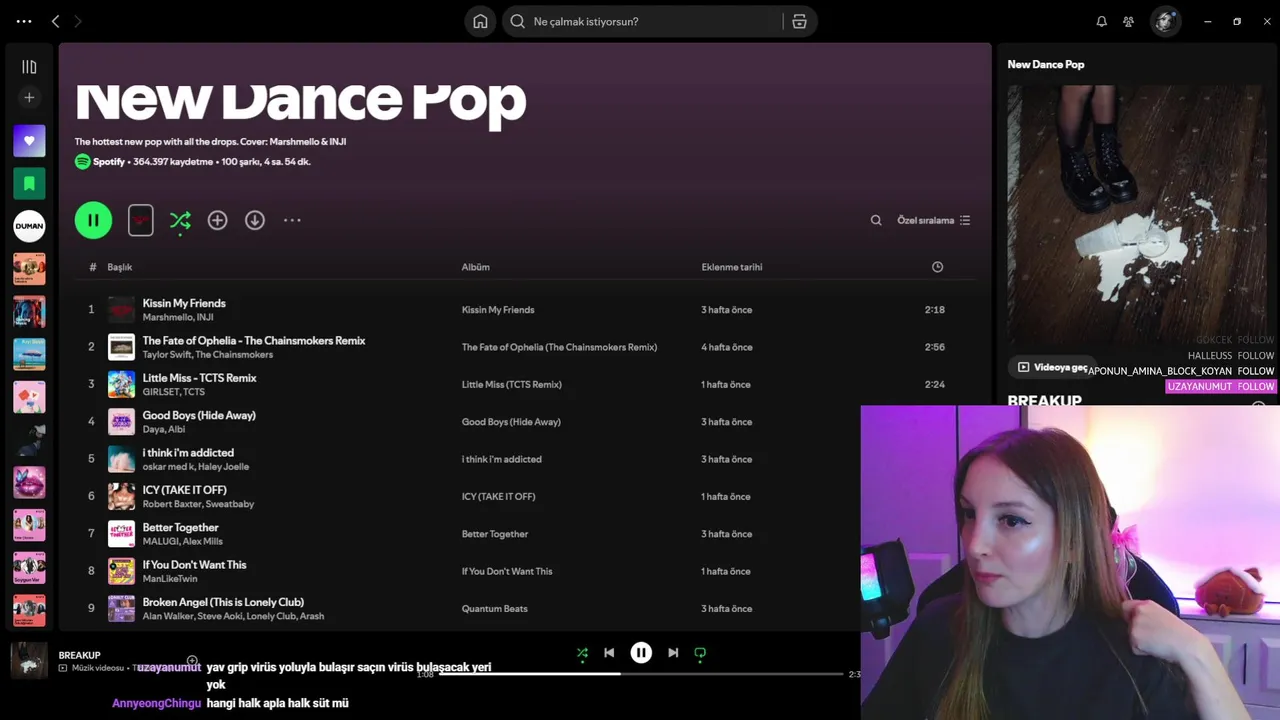
Task: Sort by the 'Eklenme tarihi' column
Action: (731, 267)
